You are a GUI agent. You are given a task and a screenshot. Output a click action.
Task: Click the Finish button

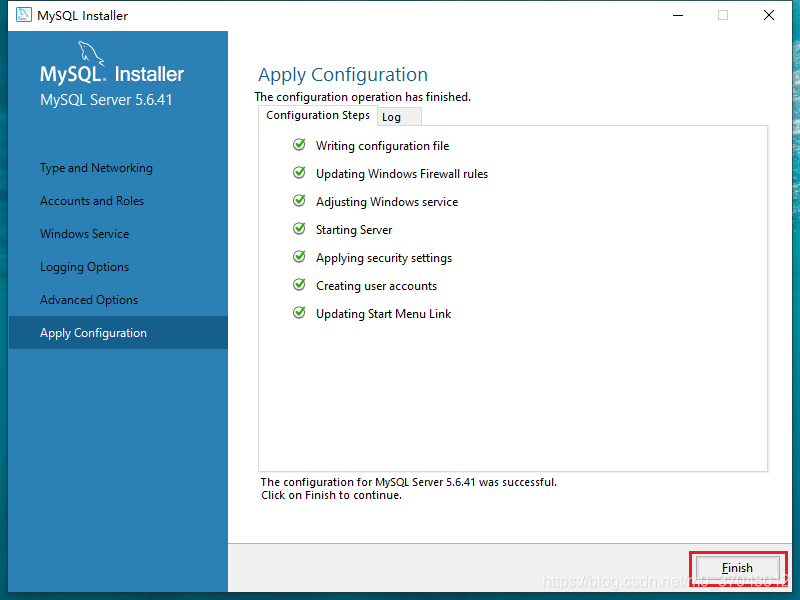click(x=737, y=568)
